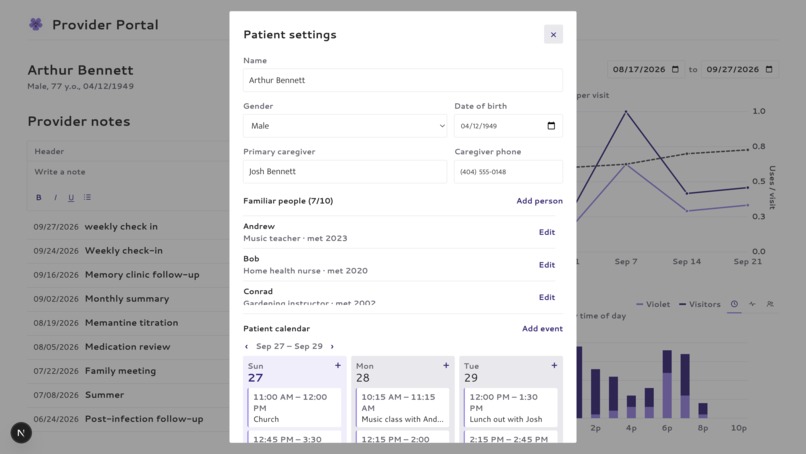Open Family meeting note

point(129,371)
